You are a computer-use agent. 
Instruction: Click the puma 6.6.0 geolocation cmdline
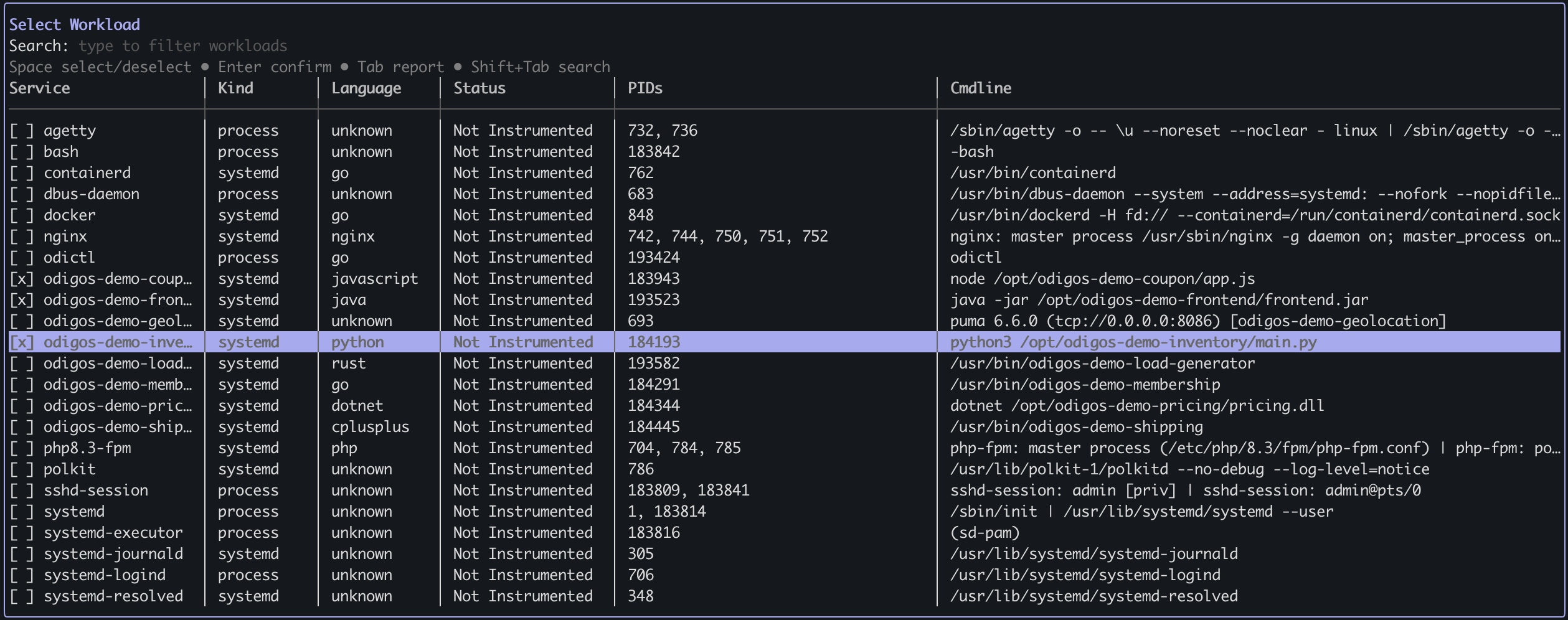(1198, 321)
